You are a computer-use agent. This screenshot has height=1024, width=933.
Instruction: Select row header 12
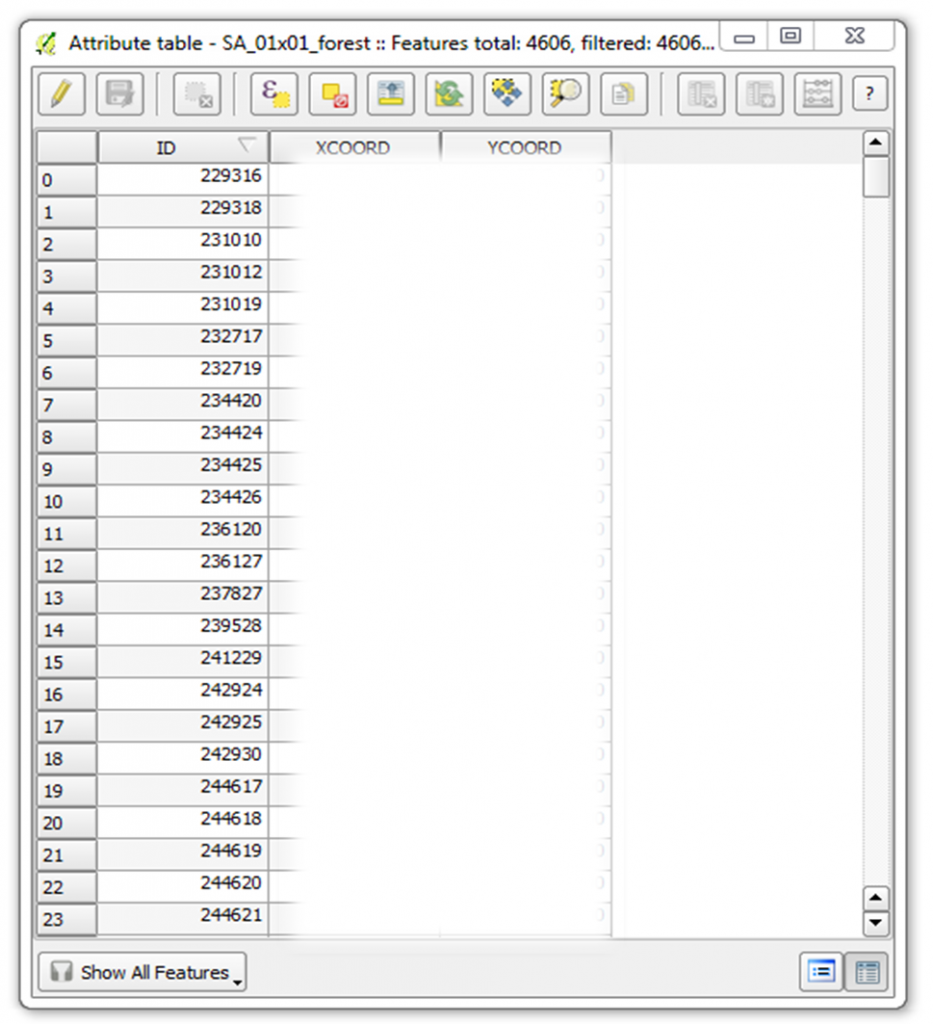click(x=67, y=566)
